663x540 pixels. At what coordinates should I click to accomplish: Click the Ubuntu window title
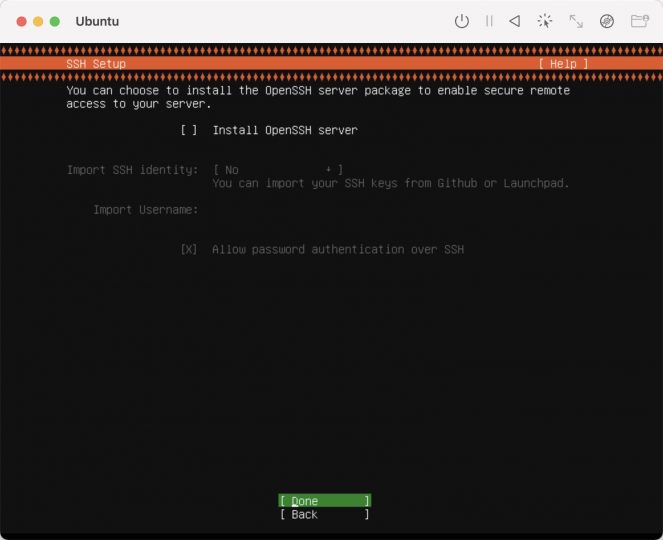click(x=97, y=21)
